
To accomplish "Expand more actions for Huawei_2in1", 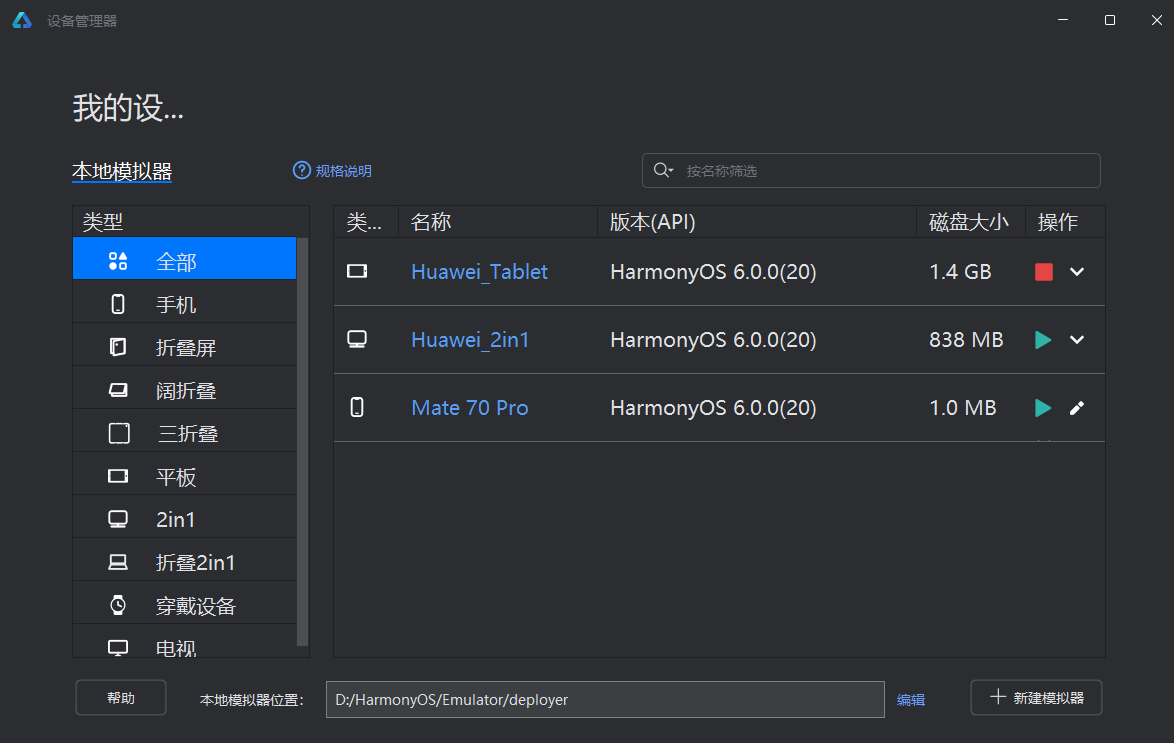I will (x=1077, y=340).
